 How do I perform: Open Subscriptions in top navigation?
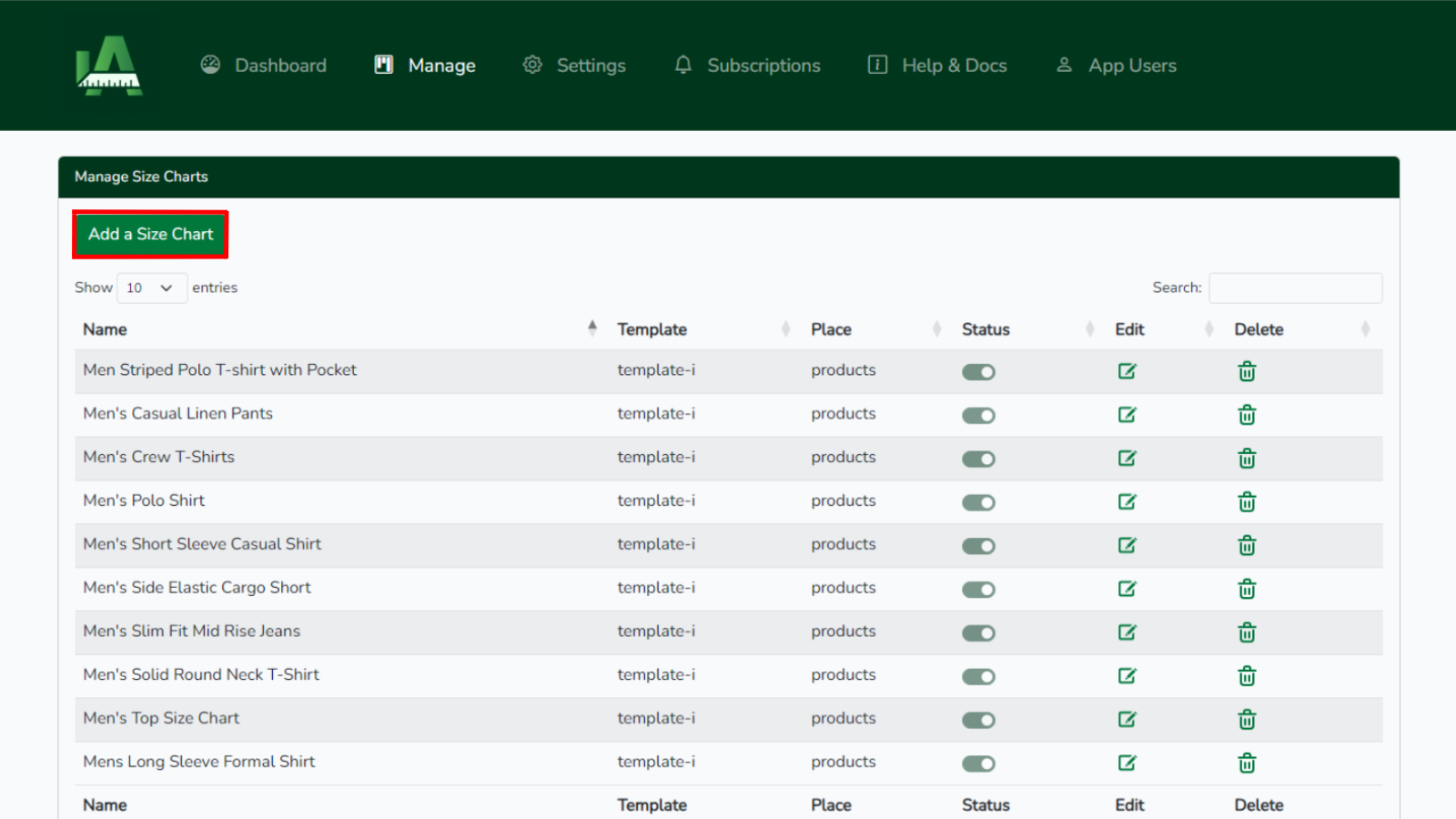747,66
